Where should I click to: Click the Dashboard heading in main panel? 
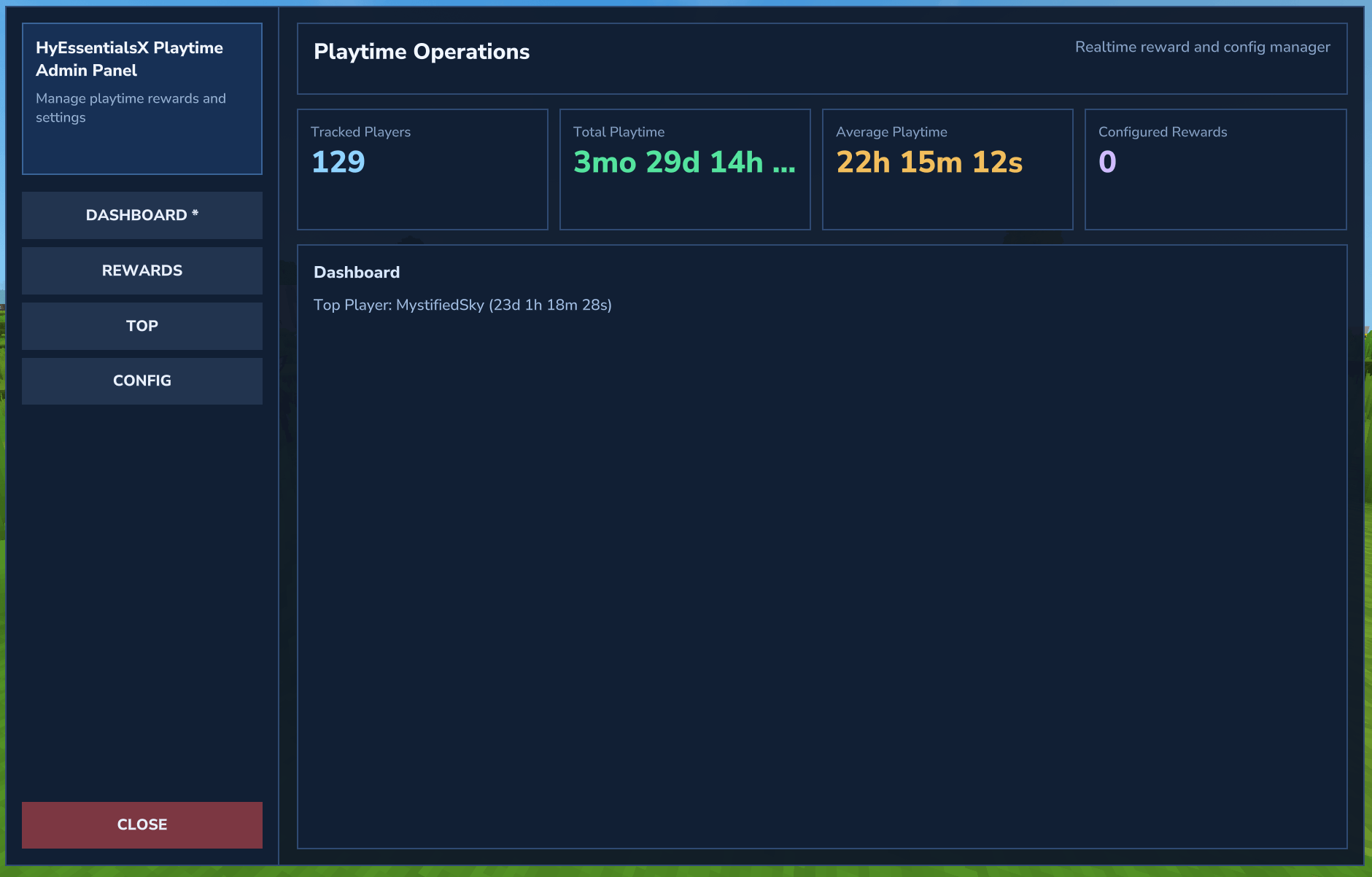357,273
